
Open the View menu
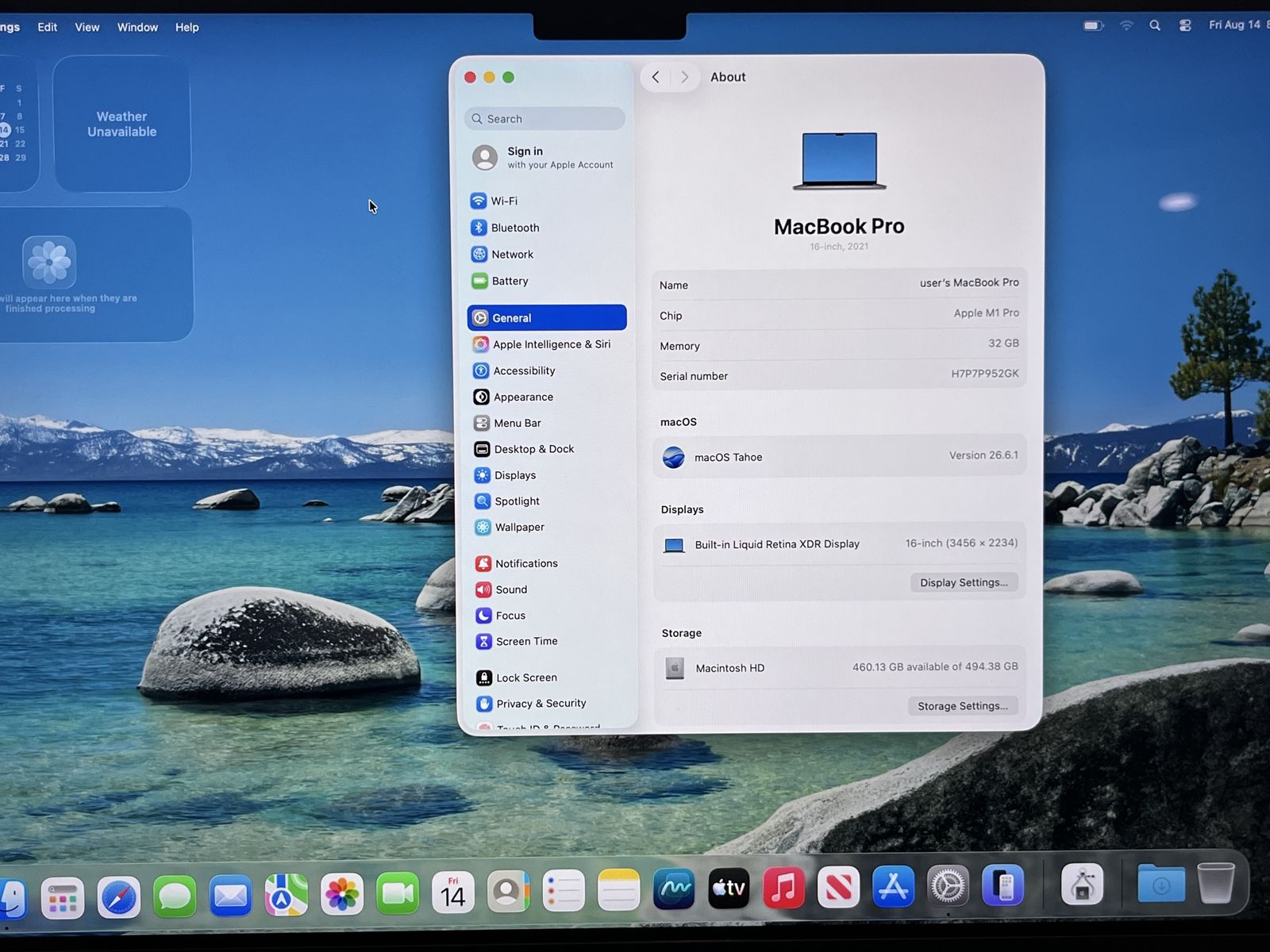[87, 27]
